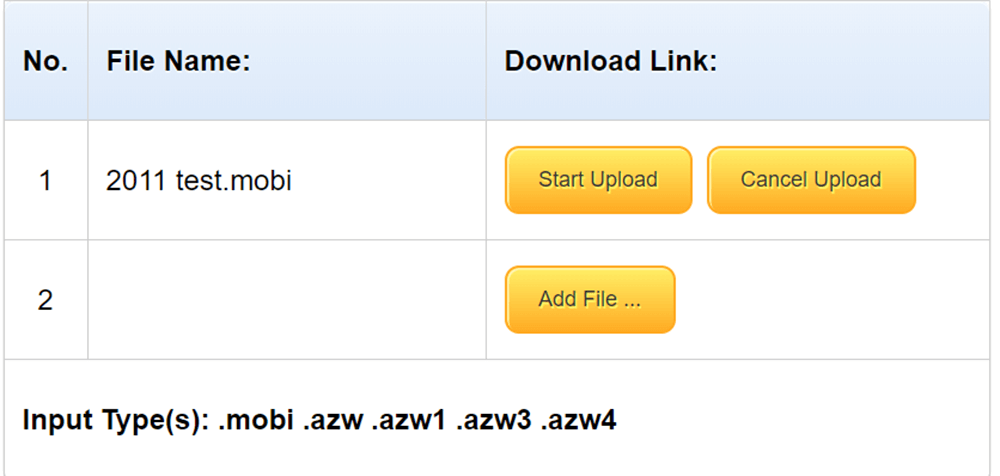The height and width of the screenshot is (476, 1000).
Task: Click the File Name: column header
Action: [178, 61]
